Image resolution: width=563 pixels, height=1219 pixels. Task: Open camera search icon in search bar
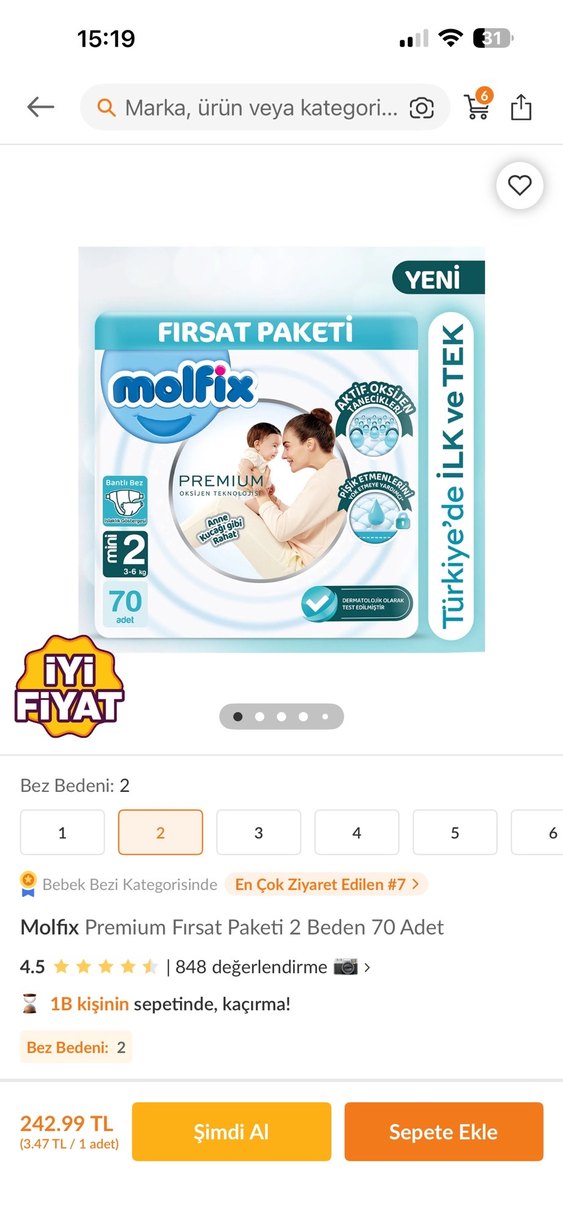pyautogui.click(x=422, y=108)
